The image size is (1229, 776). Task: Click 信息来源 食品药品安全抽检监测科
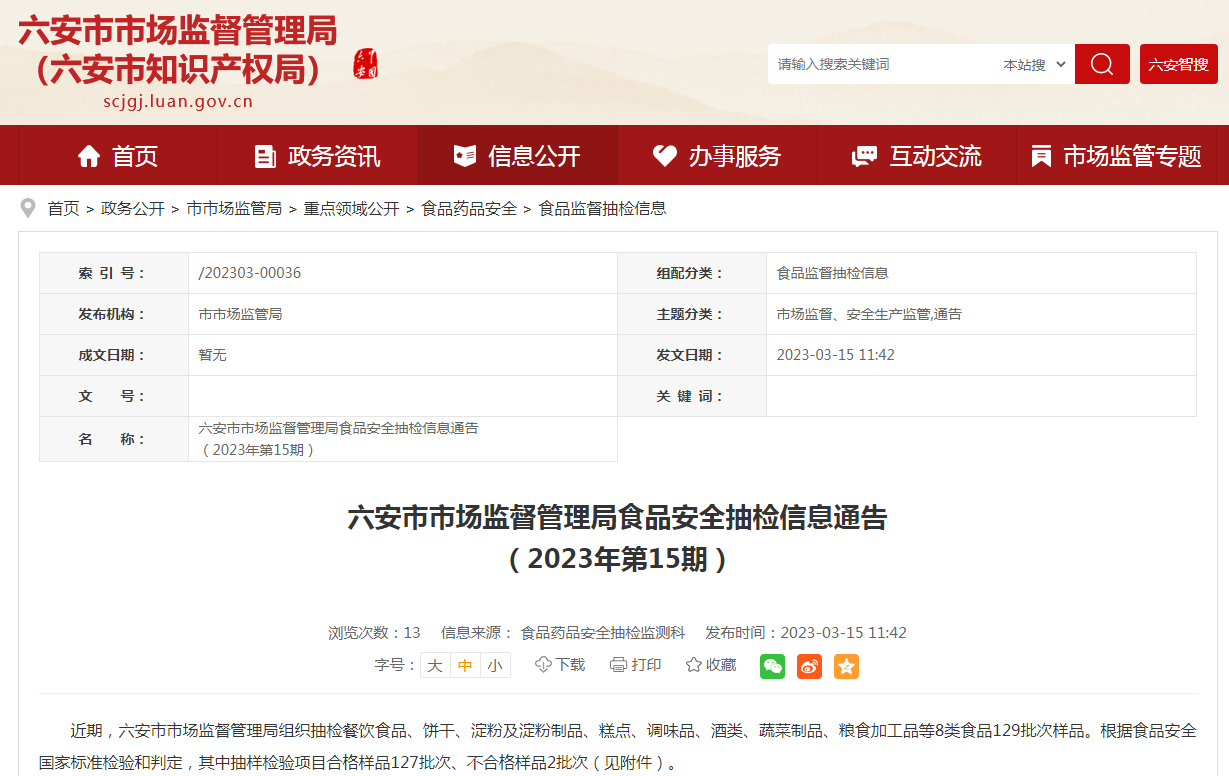563,633
